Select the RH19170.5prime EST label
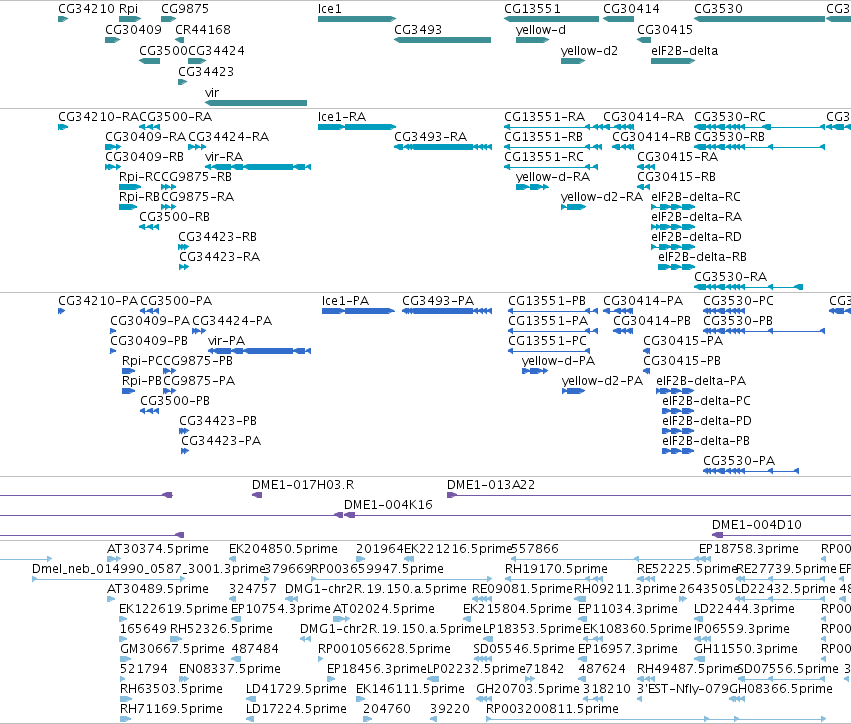Viewport: 851px width, 724px height. pyautogui.click(x=556, y=569)
